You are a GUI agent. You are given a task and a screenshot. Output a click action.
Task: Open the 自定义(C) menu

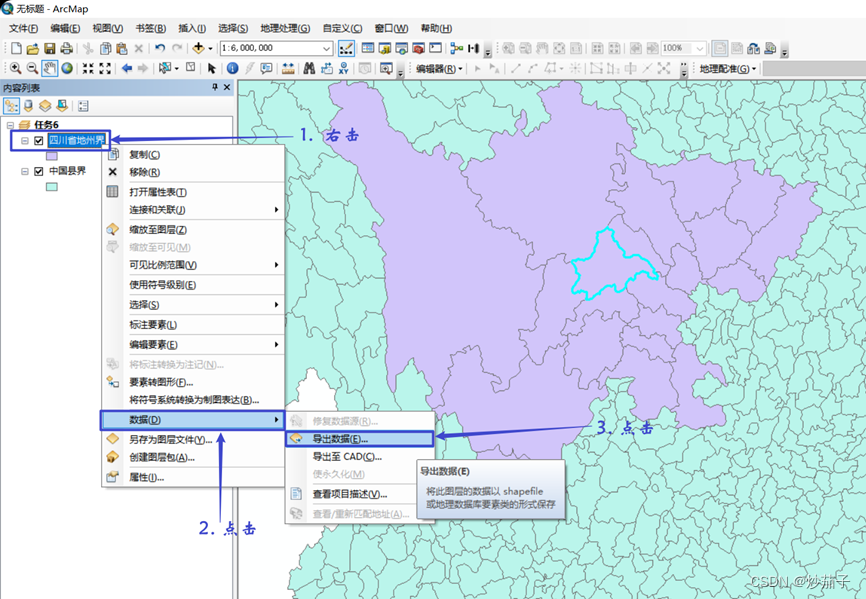point(342,28)
